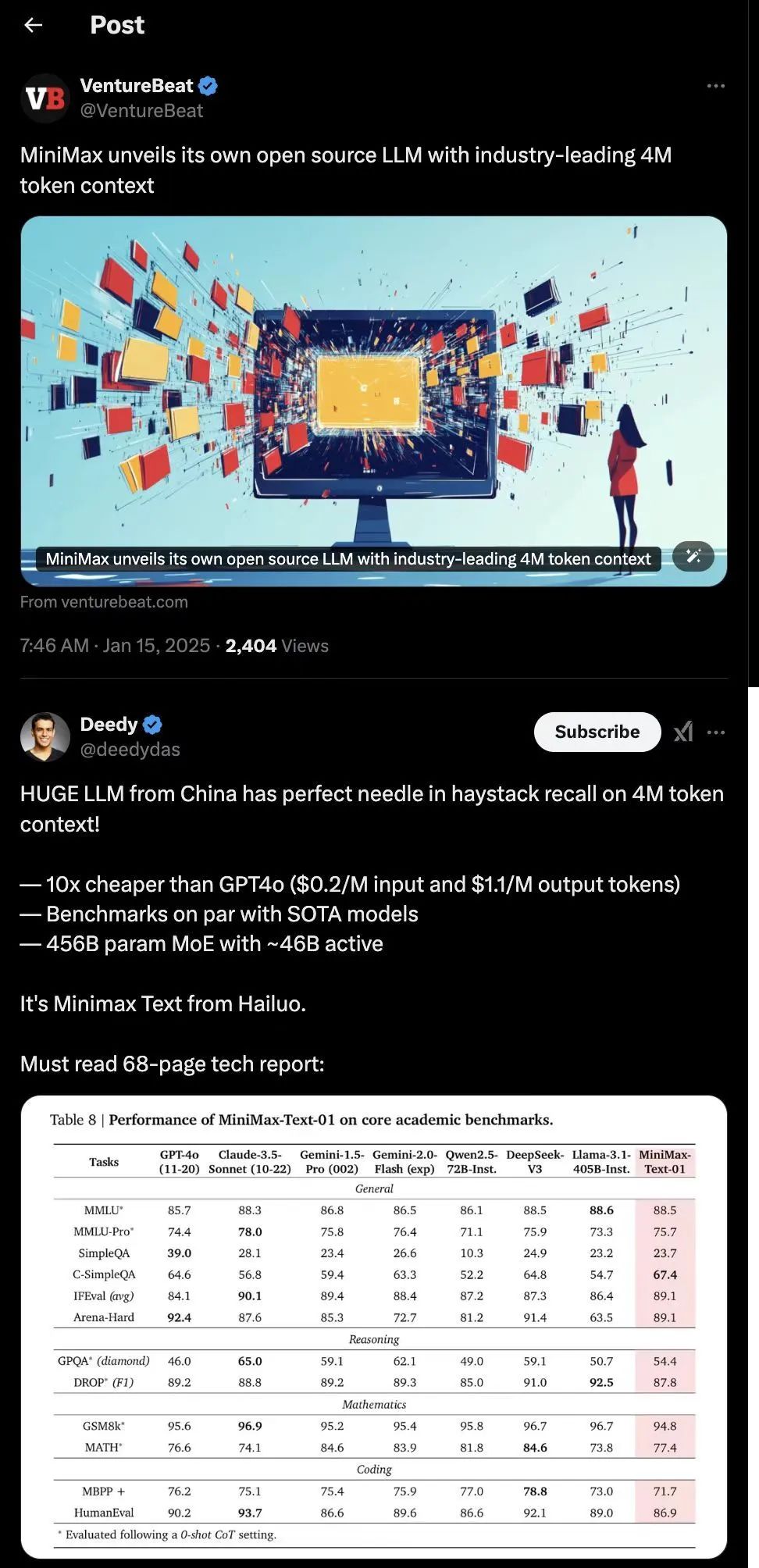Click the Deedy display name
The width and height of the screenshot is (759, 1568).
(109, 725)
